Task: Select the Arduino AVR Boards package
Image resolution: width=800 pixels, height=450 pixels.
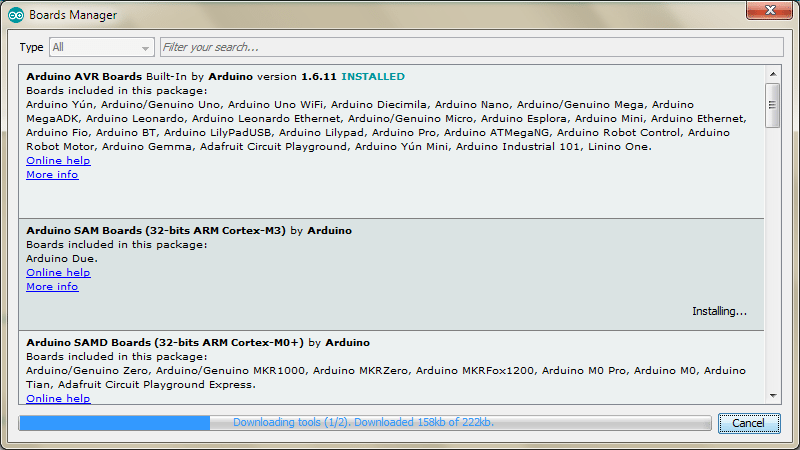Action: [x=400, y=200]
